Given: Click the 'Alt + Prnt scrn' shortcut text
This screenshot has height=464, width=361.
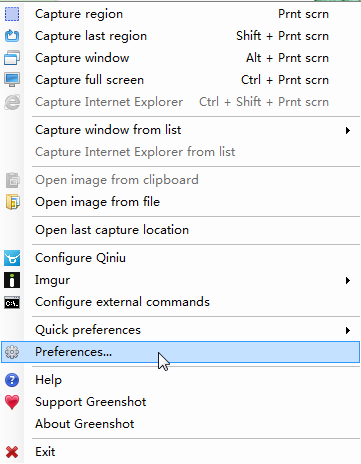Looking at the screenshot, I should 287,58.
